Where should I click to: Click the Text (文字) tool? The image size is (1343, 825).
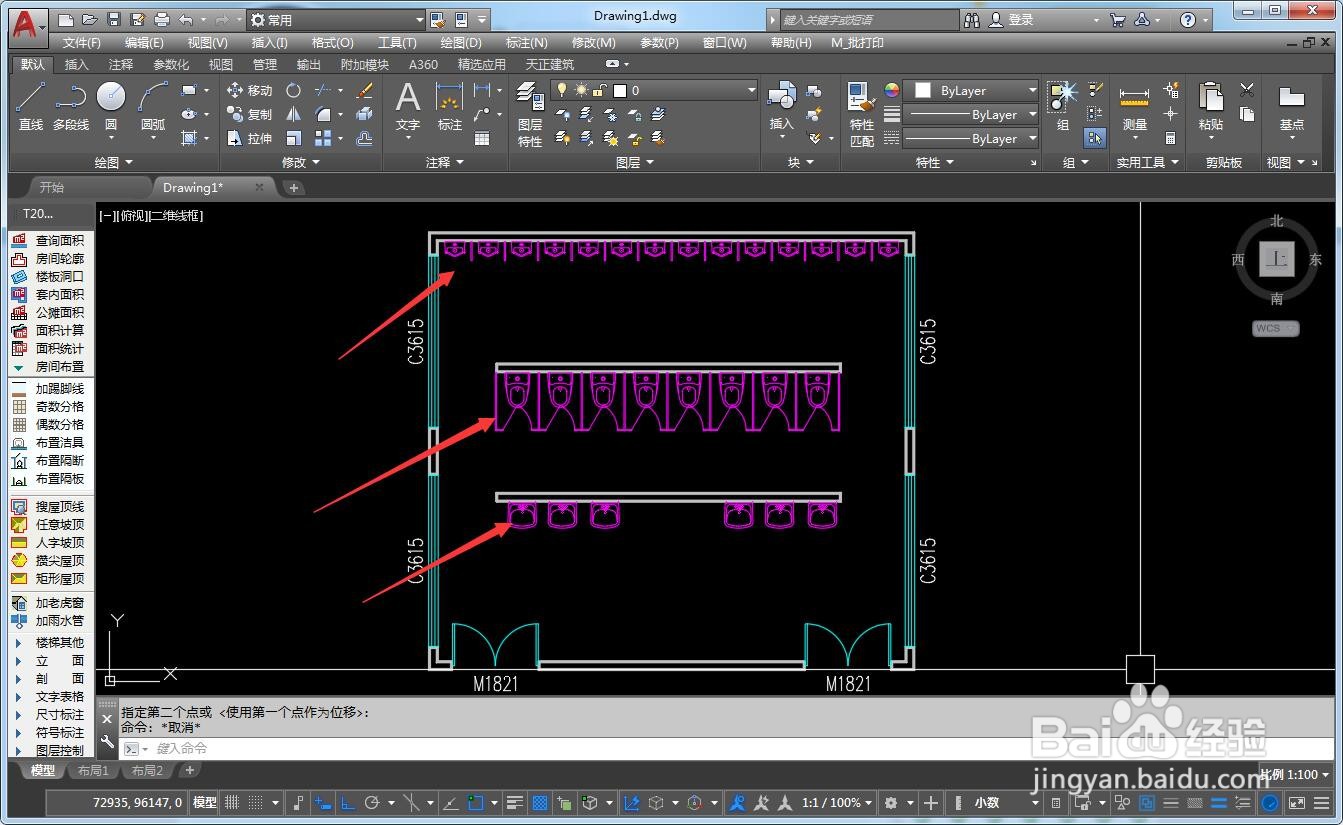tap(407, 106)
